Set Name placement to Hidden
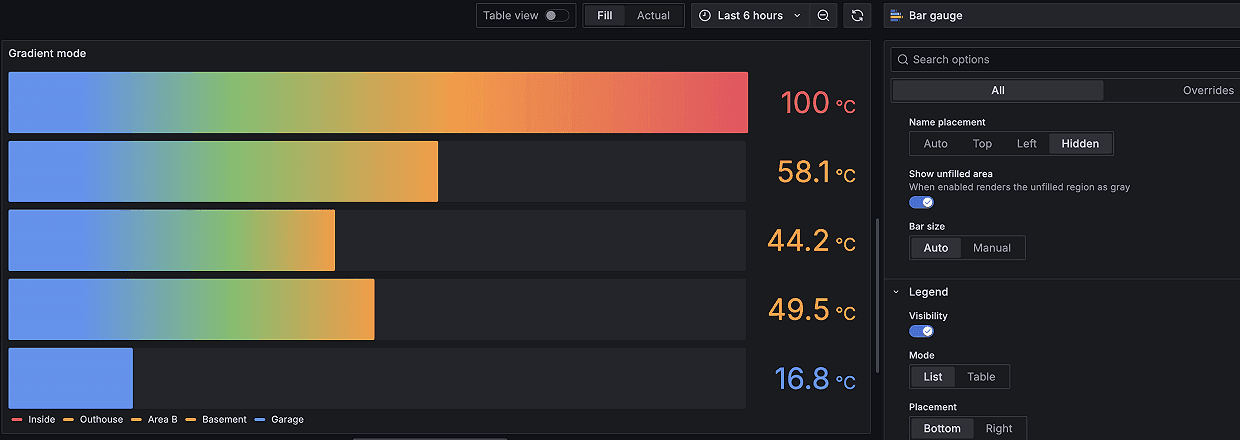The height and width of the screenshot is (440, 1240). point(1080,144)
